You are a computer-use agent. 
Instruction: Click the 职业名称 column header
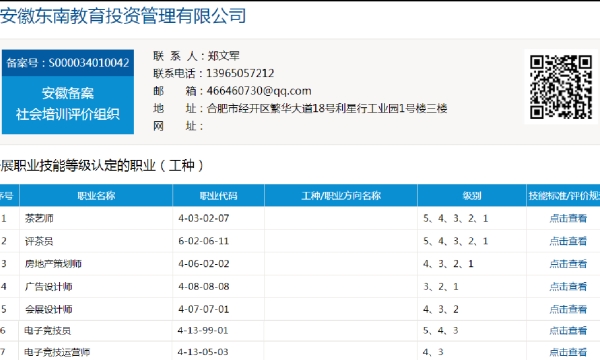[96, 196]
